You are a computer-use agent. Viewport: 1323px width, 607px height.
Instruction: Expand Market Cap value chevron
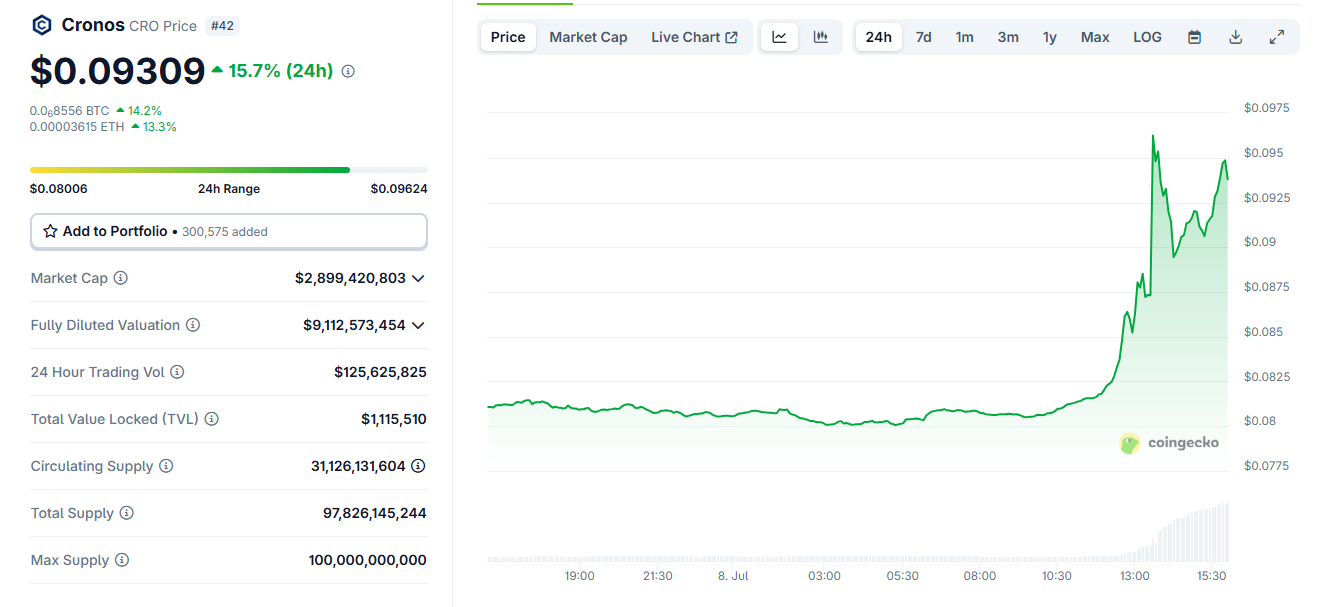click(x=418, y=278)
